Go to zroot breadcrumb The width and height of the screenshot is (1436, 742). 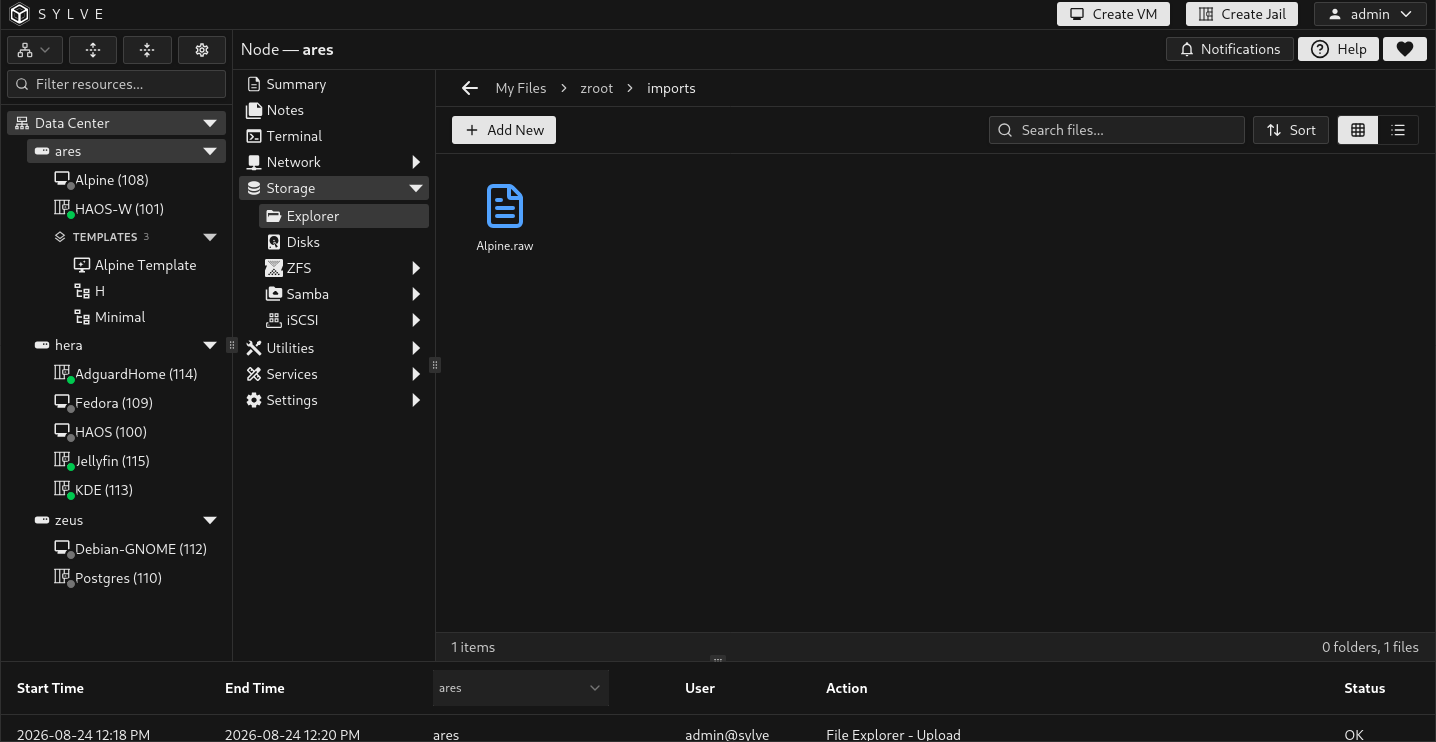pos(597,88)
